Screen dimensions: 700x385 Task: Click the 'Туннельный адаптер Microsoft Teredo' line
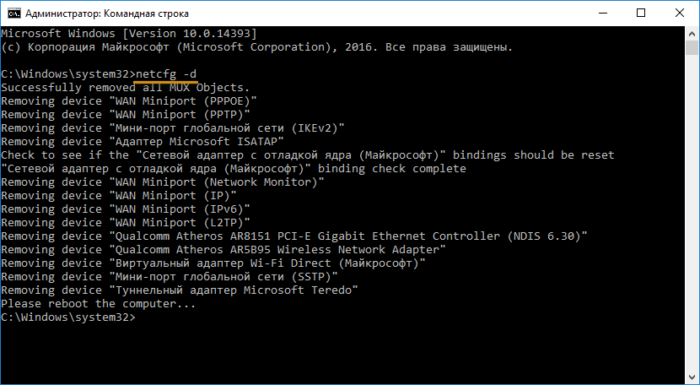179,290
